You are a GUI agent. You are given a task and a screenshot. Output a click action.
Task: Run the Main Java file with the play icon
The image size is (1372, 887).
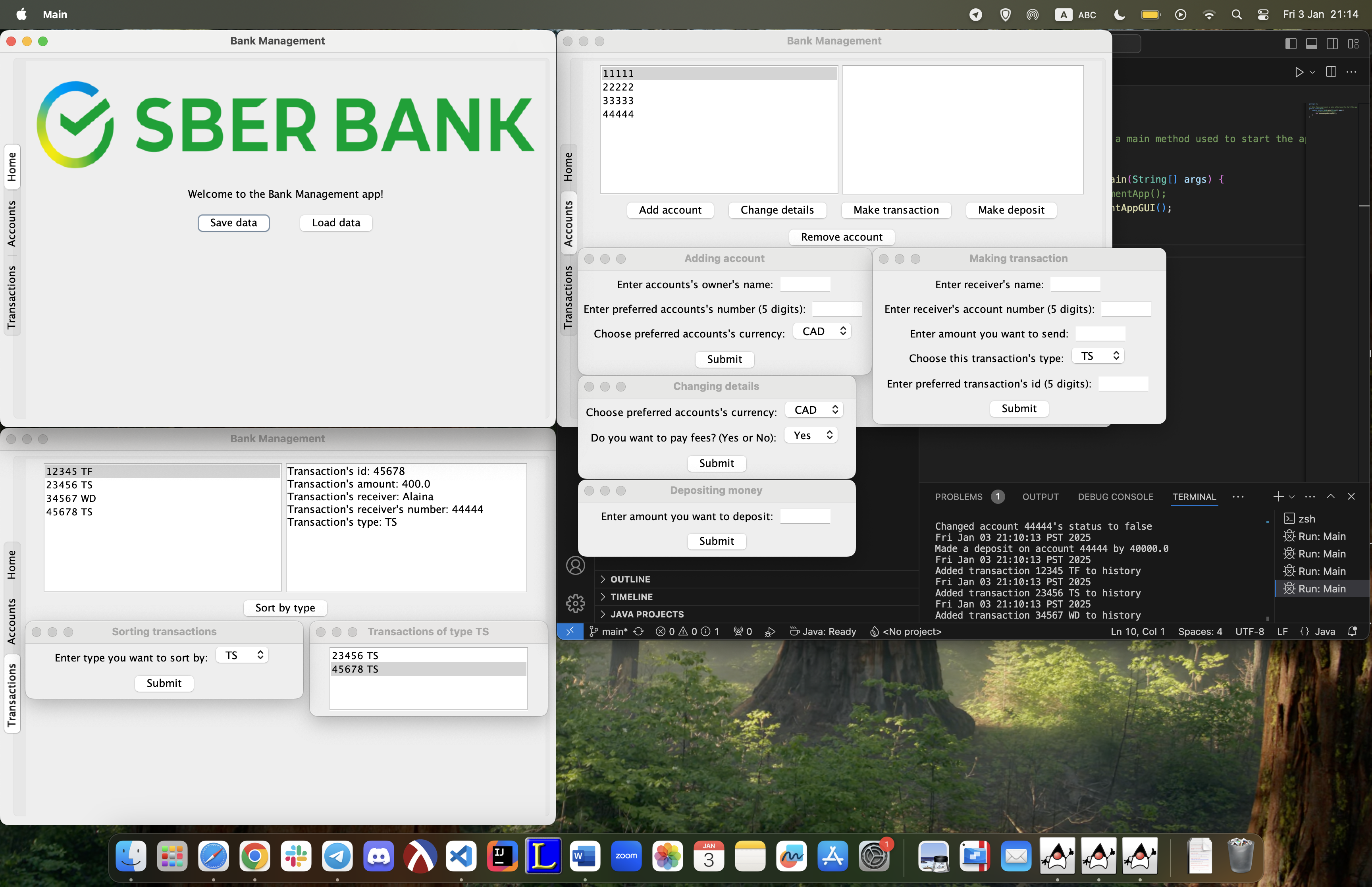[1299, 72]
